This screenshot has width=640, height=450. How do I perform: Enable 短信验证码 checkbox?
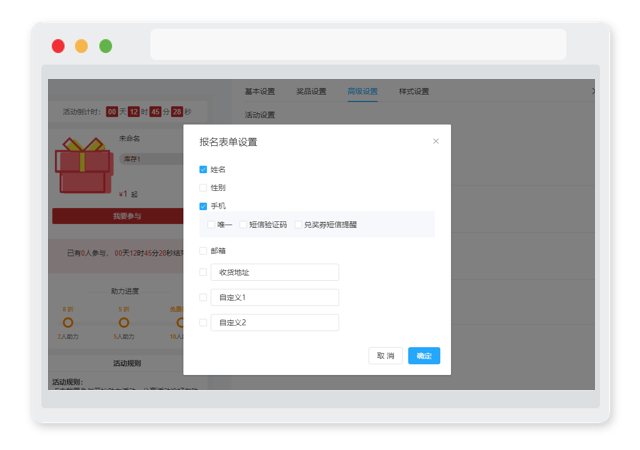tap(243, 225)
